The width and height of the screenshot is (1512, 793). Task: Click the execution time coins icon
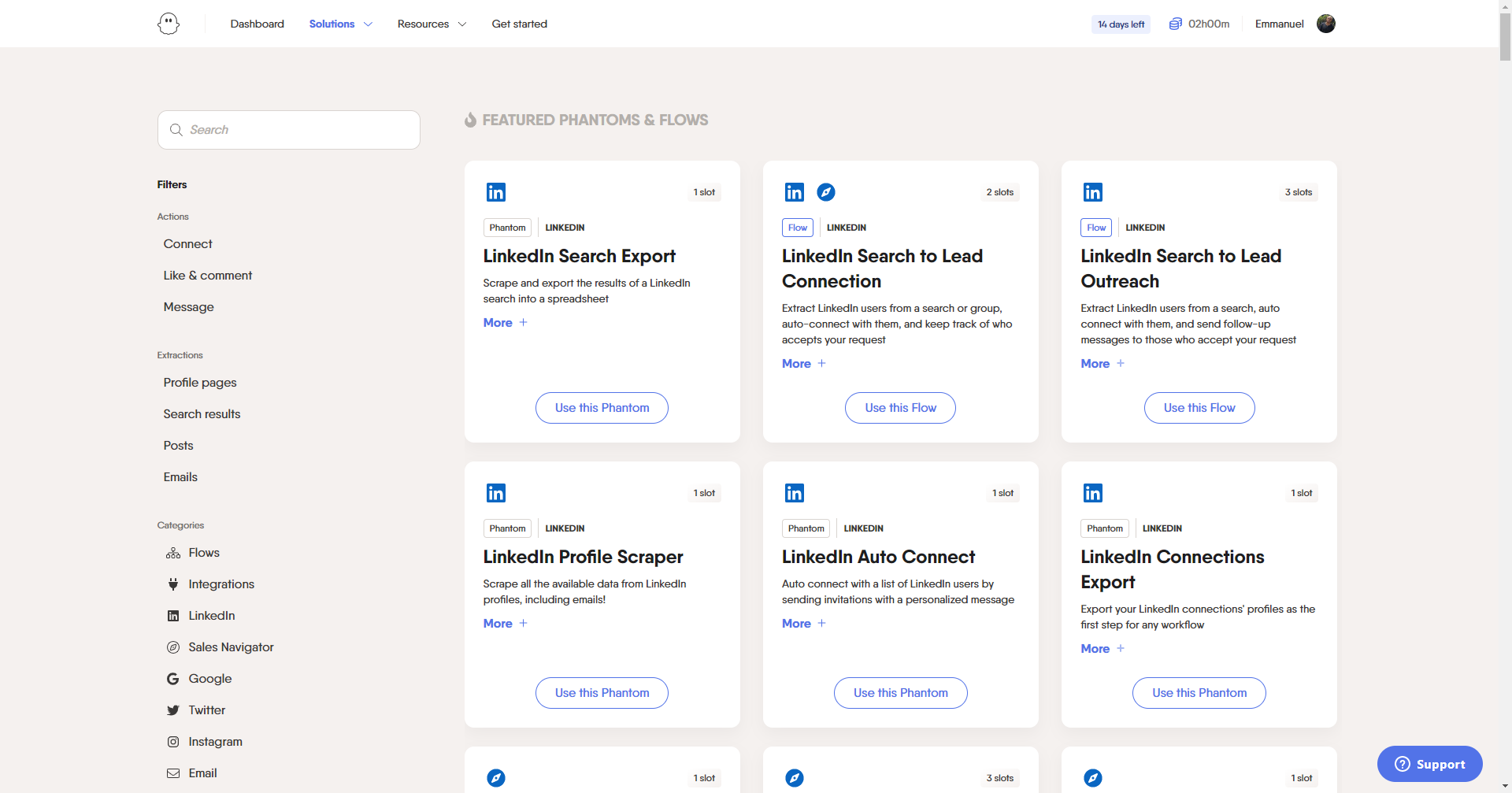pyautogui.click(x=1175, y=24)
